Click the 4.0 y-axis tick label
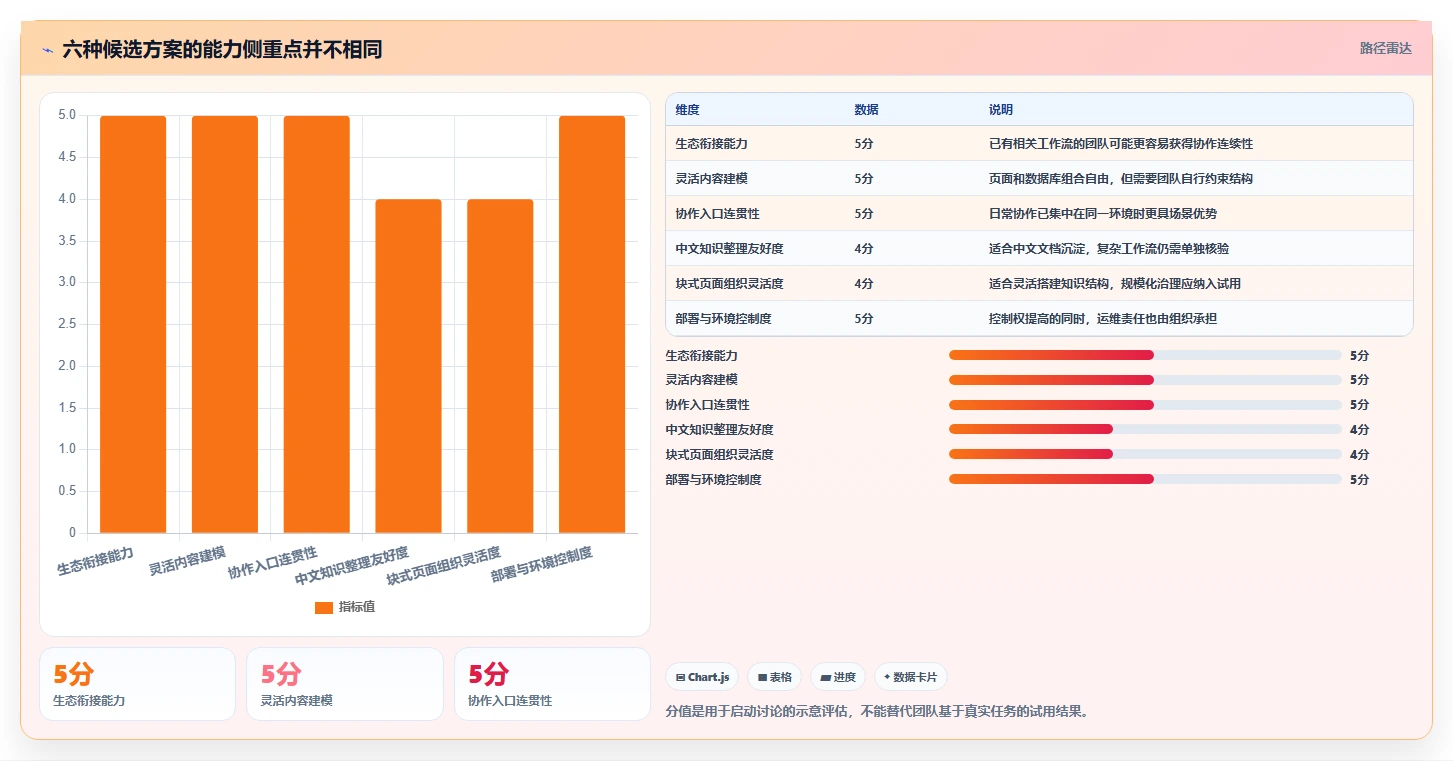 pos(67,199)
